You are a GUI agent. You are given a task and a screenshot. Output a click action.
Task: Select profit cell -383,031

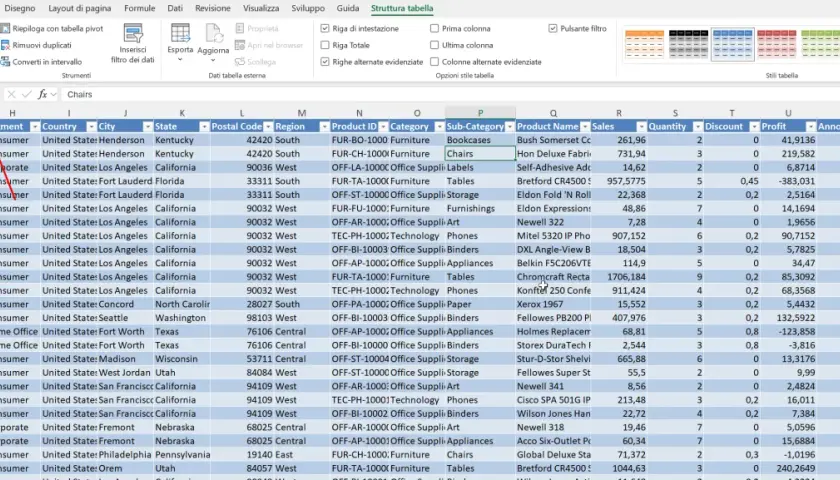788,181
